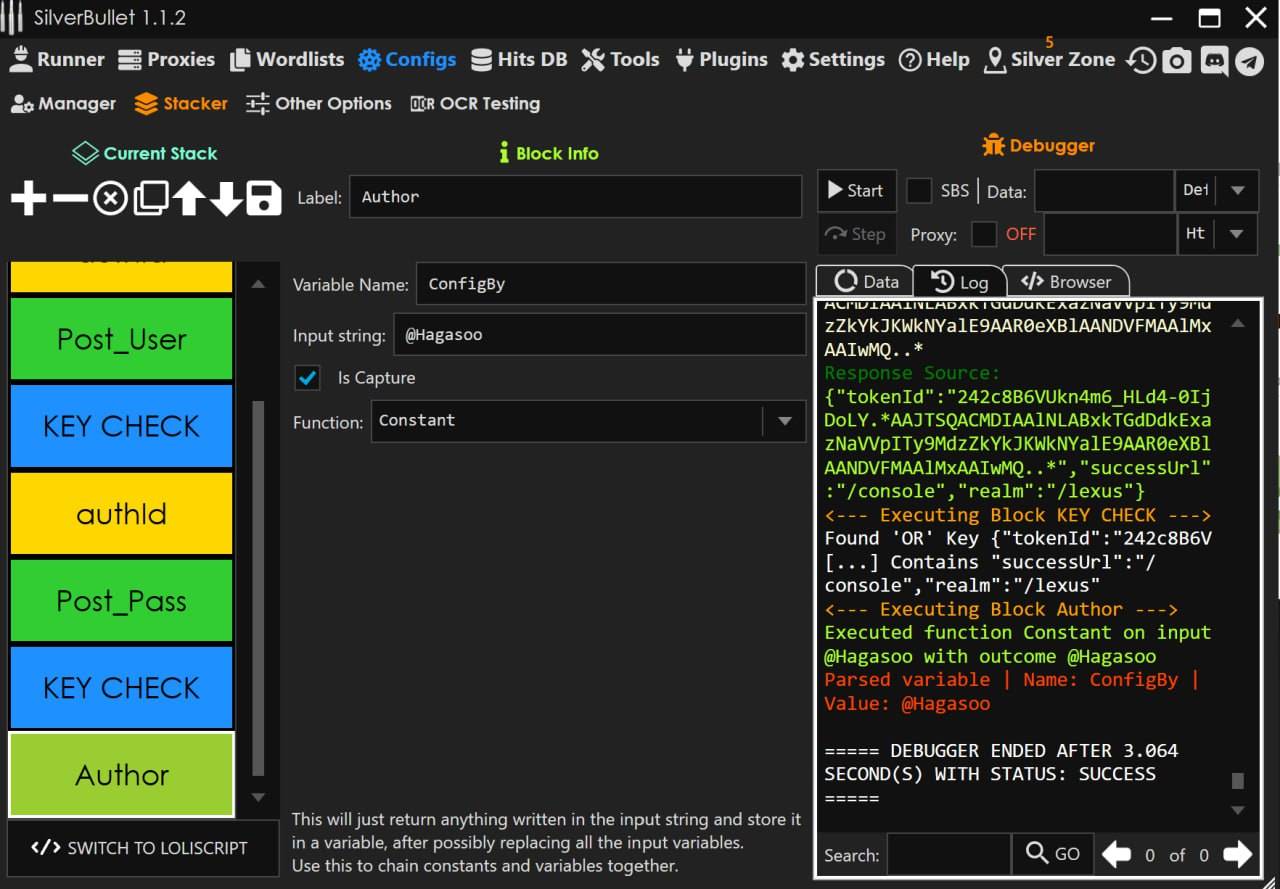
Task: Move the selected block down with arrow icon
Action: click(x=226, y=198)
